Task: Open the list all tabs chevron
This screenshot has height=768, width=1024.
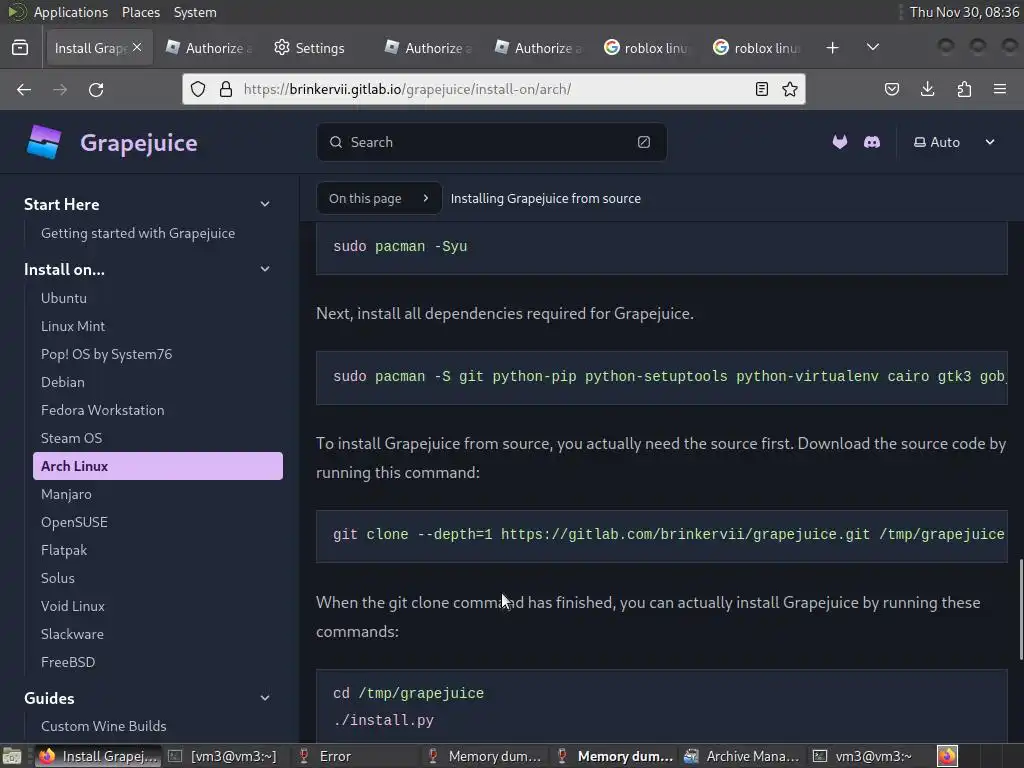Action: (872, 48)
